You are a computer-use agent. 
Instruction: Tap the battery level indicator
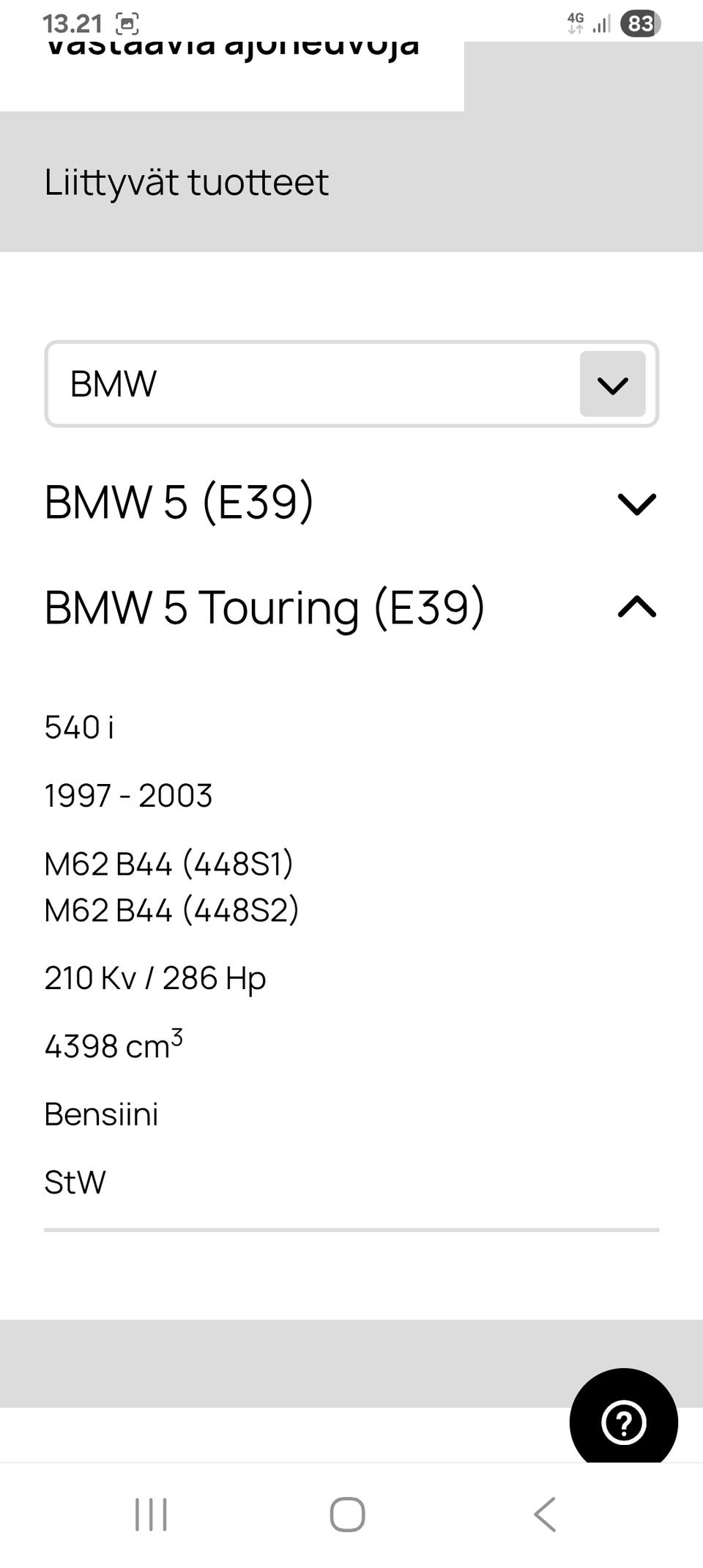tap(640, 24)
